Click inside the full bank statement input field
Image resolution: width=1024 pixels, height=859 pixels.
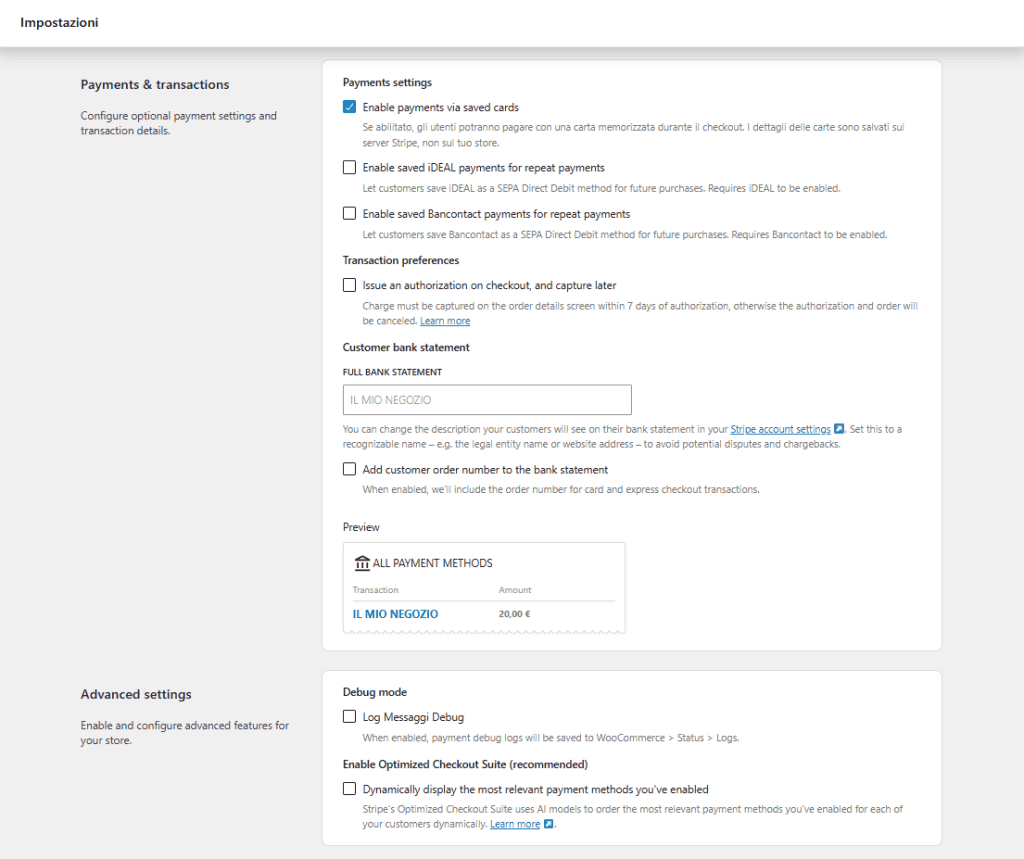[487, 399]
